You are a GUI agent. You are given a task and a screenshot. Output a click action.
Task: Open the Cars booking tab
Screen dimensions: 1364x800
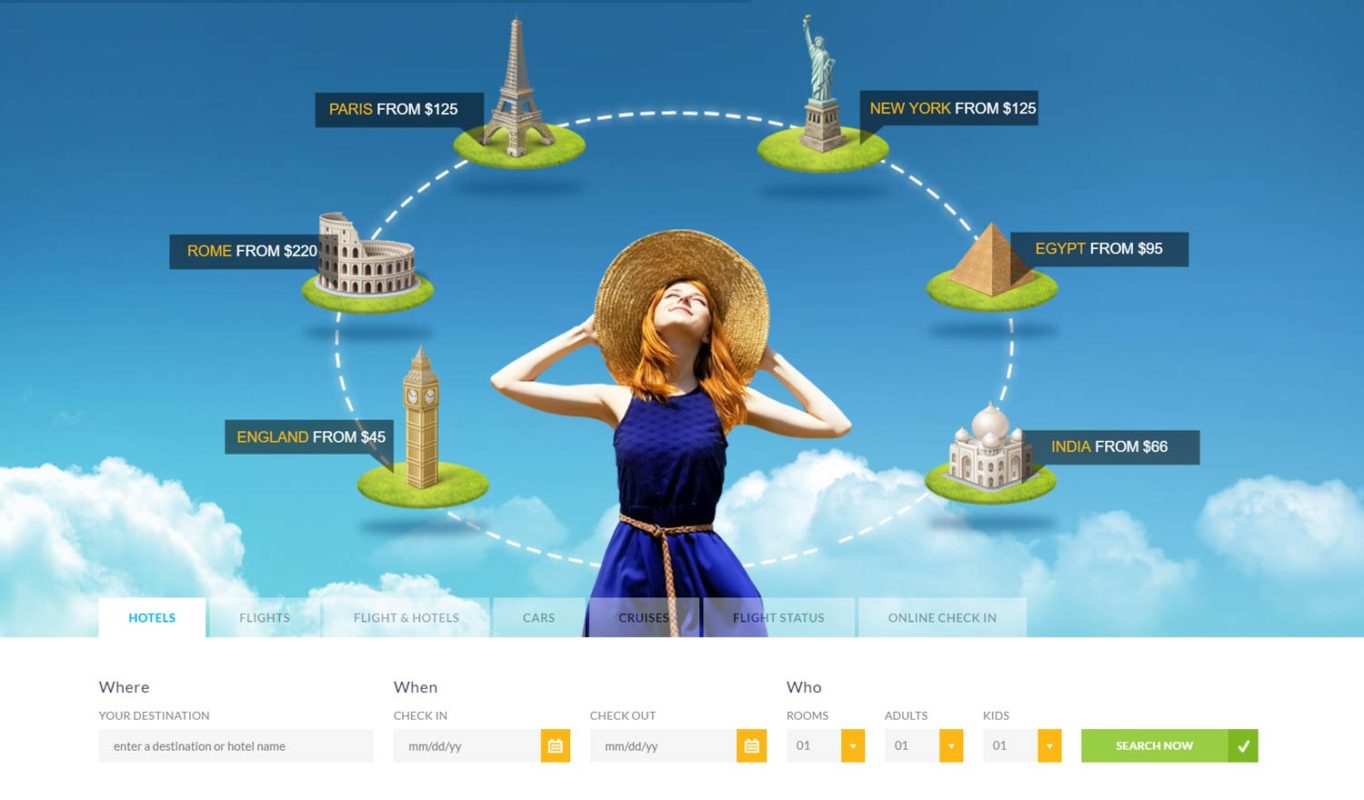538,617
